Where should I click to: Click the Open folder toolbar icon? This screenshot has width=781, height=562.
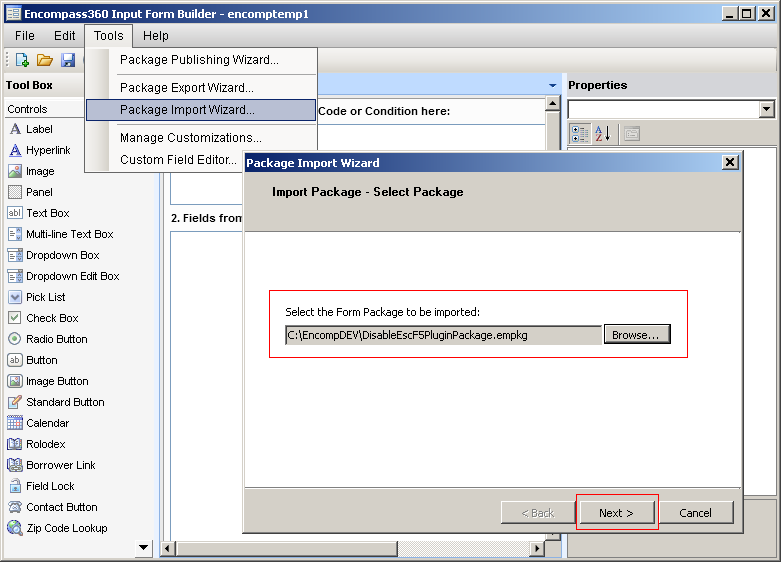(44, 60)
